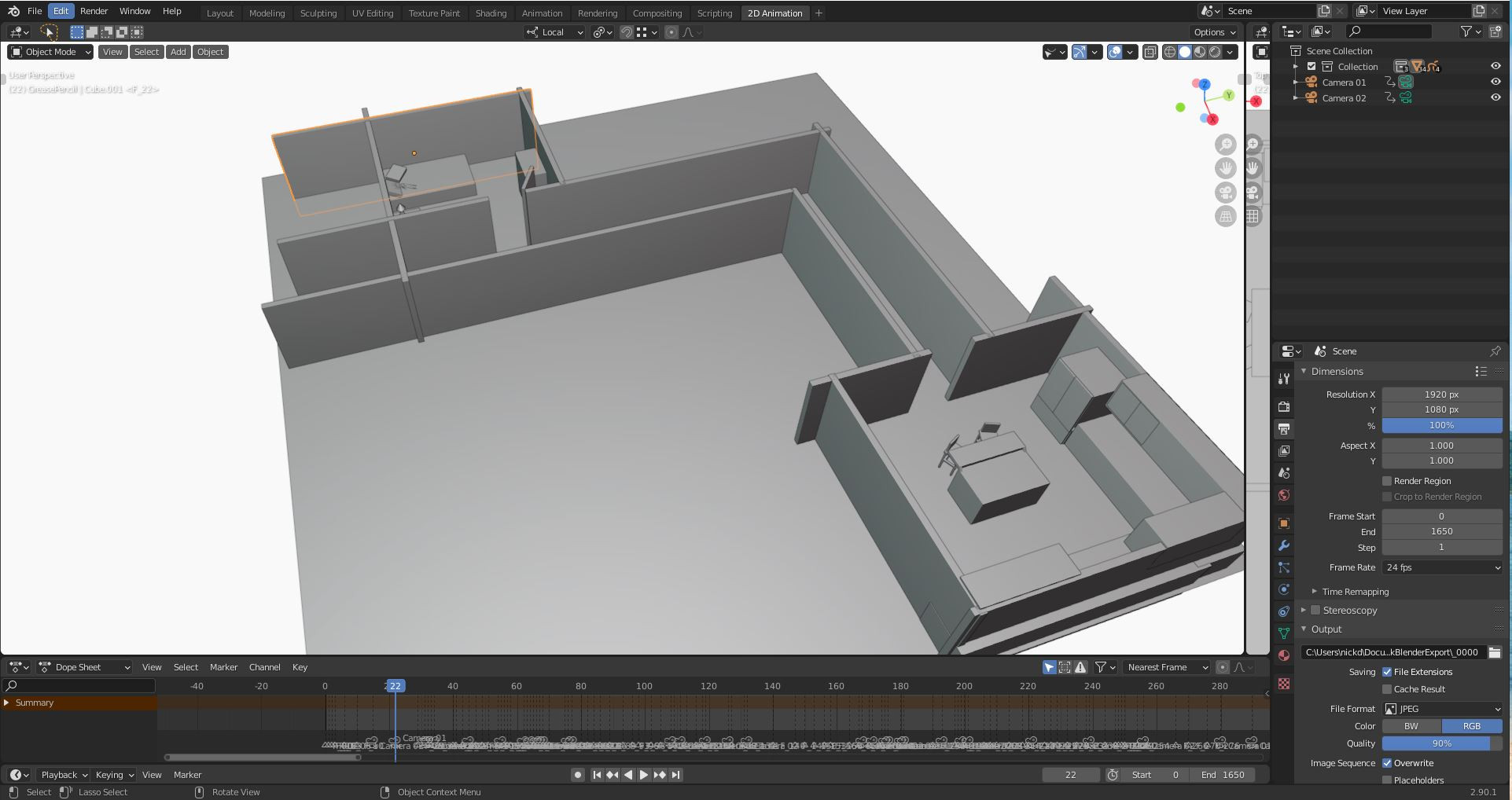Click the output path folder browse icon
This screenshot has height=800, width=1512.
coord(1495,652)
